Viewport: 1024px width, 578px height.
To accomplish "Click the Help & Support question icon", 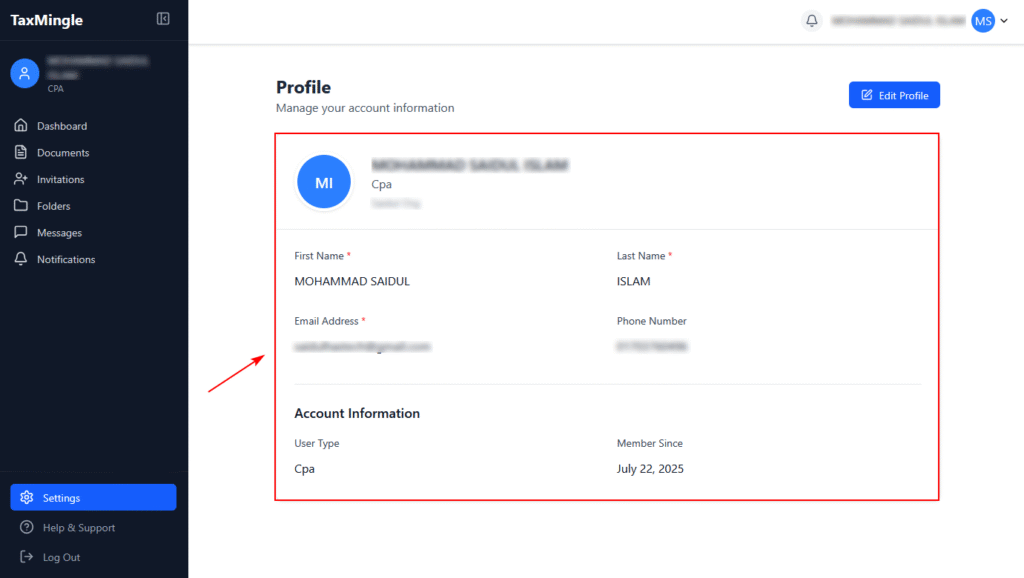I will [27, 527].
